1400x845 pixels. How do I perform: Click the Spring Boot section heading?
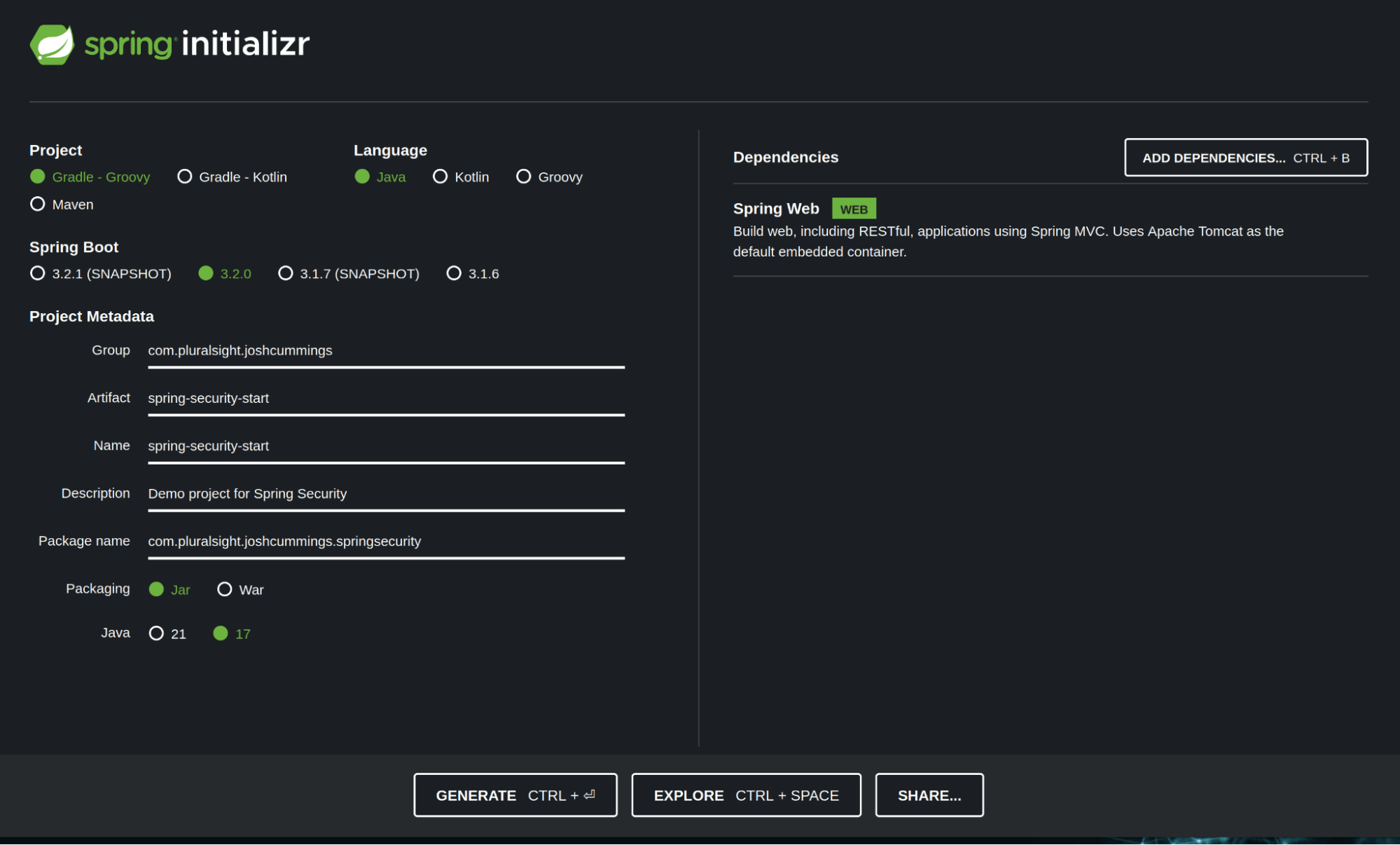click(74, 247)
